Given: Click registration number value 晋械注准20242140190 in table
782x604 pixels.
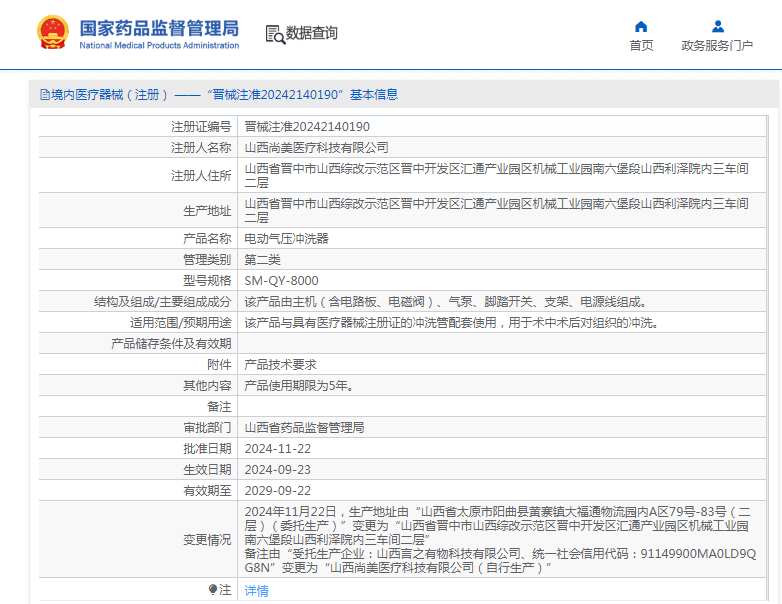Looking at the screenshot, I should click(x=307, y=127).
